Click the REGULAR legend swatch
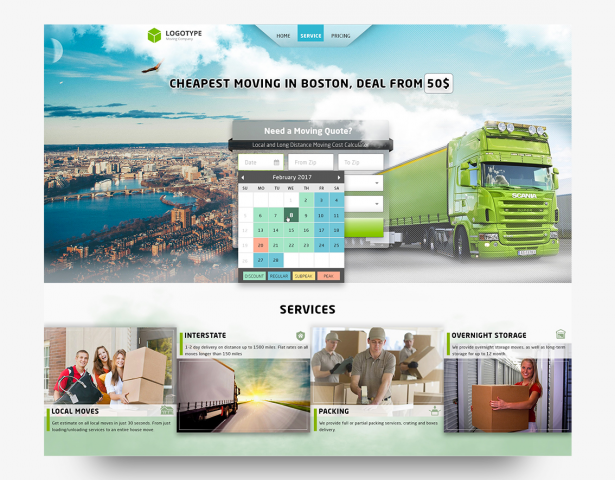The width and height of the screenshot is (615, 480). pos(279,276)
